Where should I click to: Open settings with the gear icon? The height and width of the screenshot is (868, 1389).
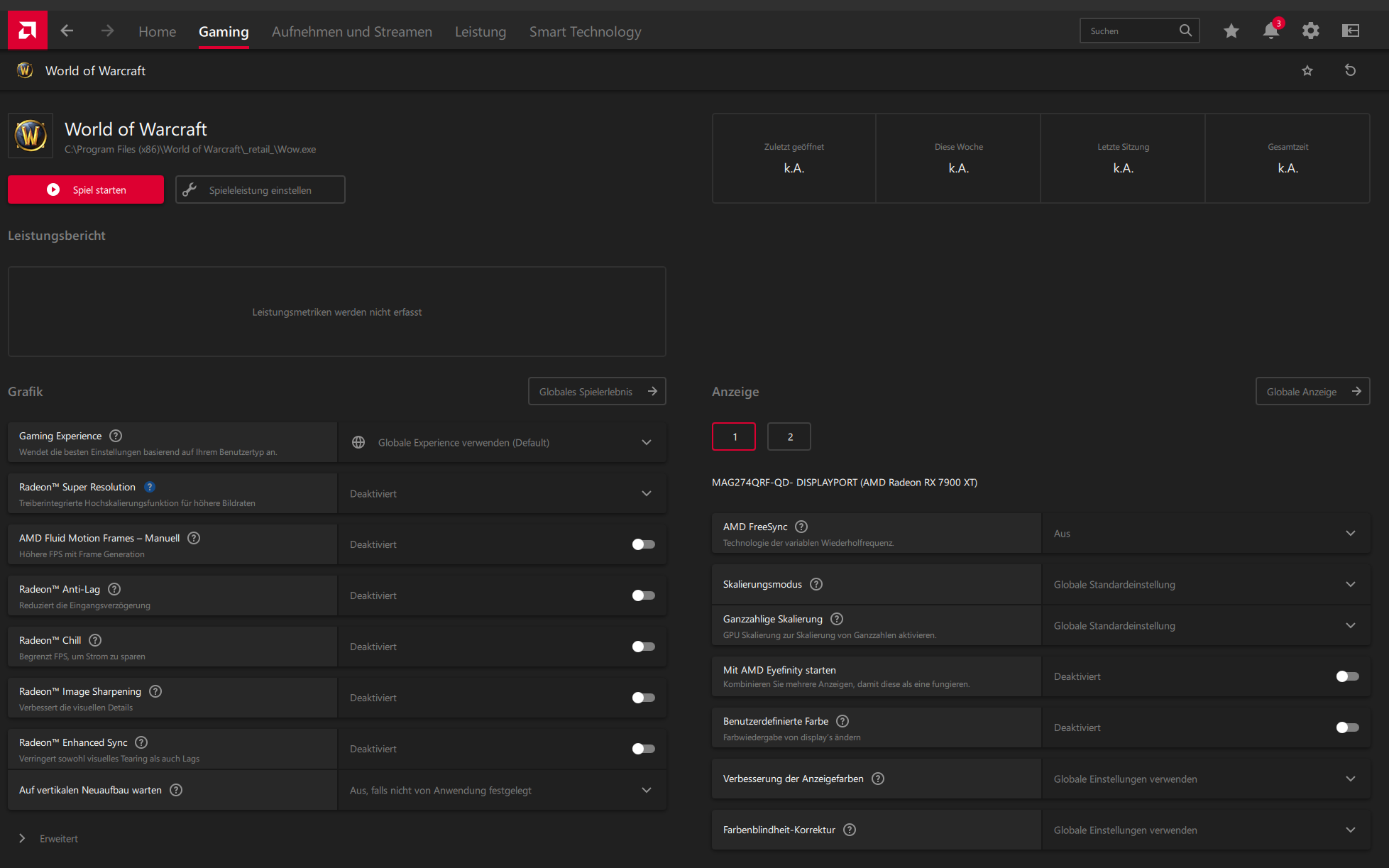pyautogui.click(x=1310, y=31)
